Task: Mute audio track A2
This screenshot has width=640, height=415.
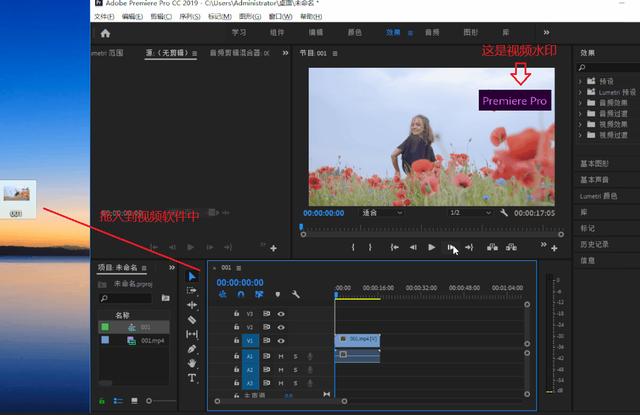Action: 281,370
